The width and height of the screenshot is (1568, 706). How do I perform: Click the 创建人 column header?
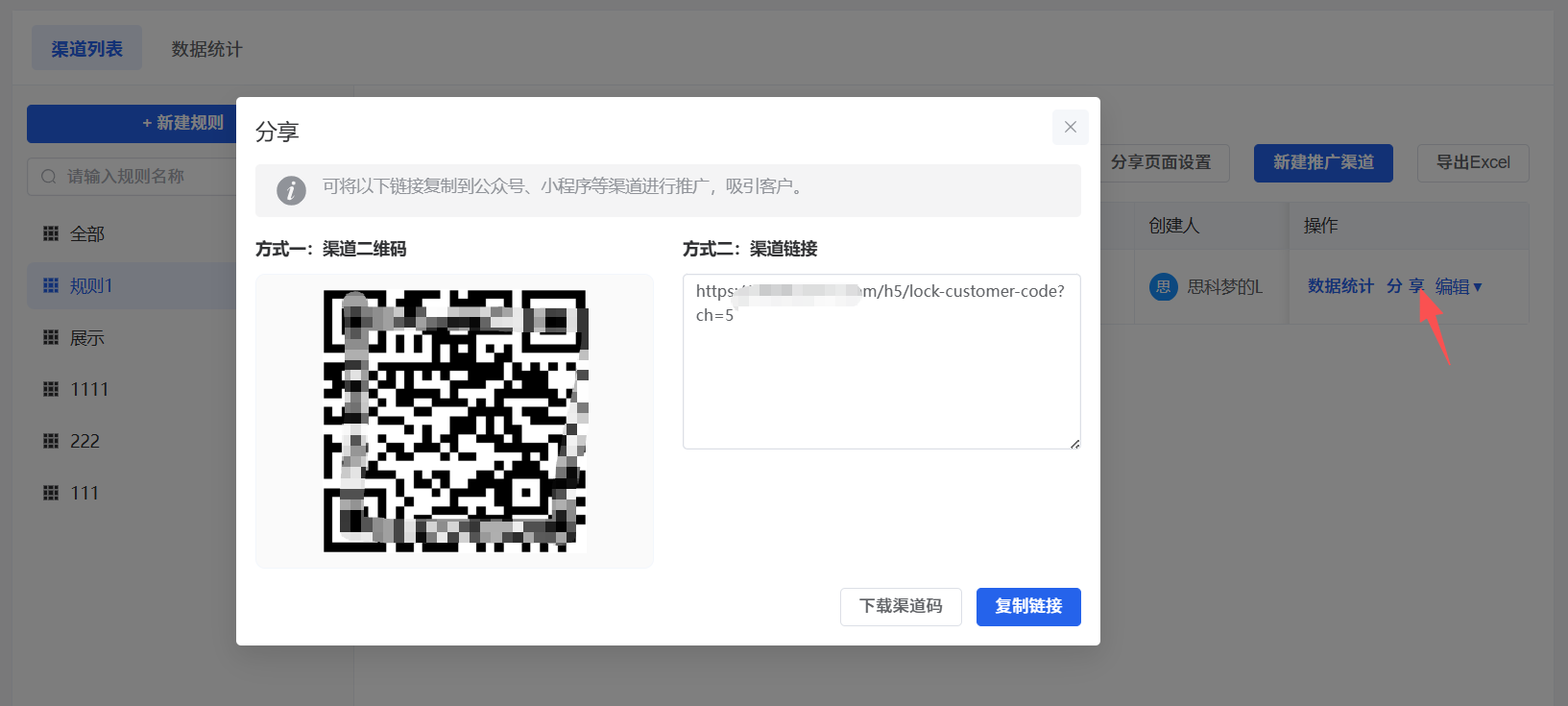[x=1174, y=226]
